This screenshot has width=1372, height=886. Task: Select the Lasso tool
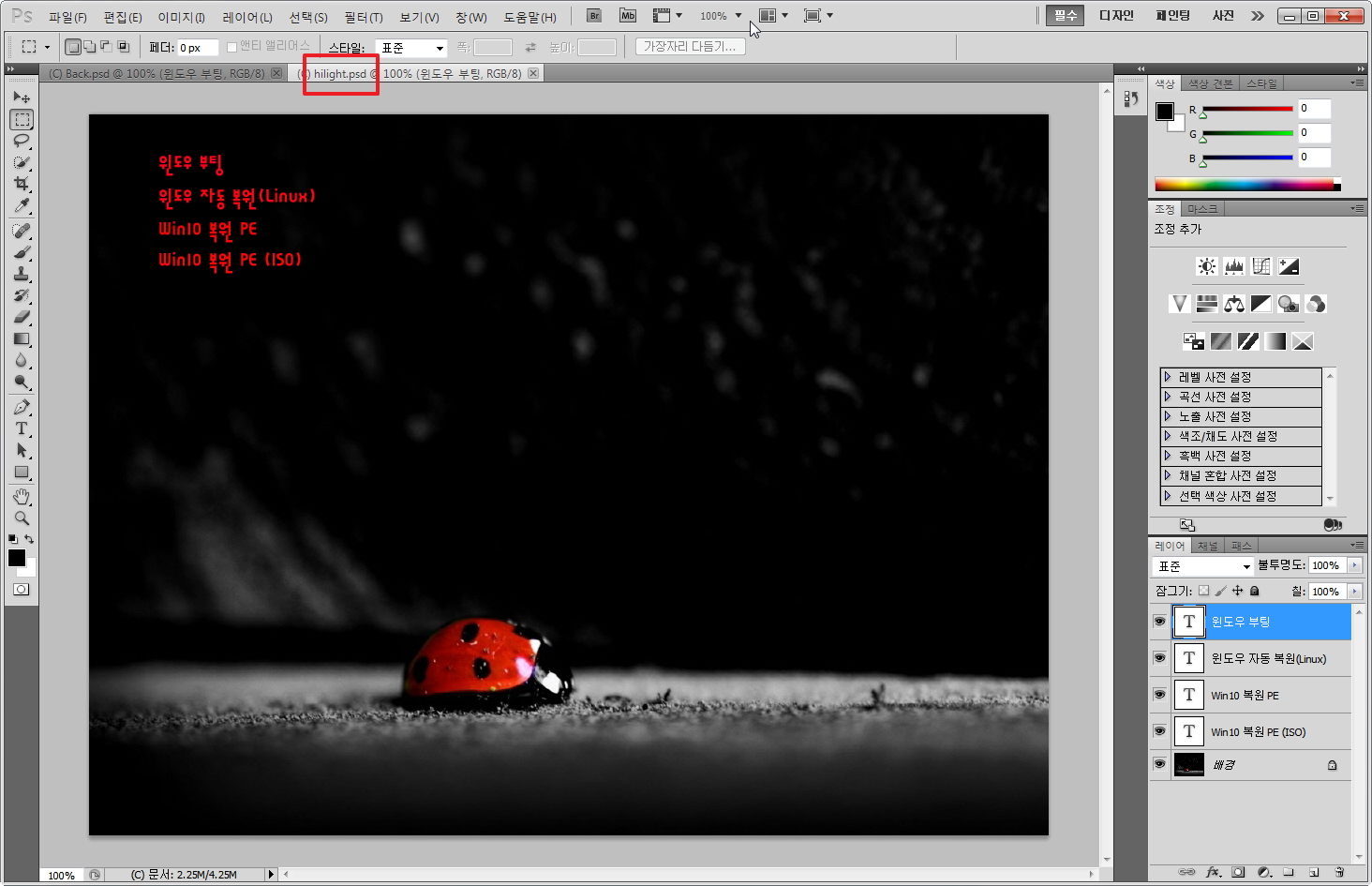pyautogui.click(x=22, y=141)
